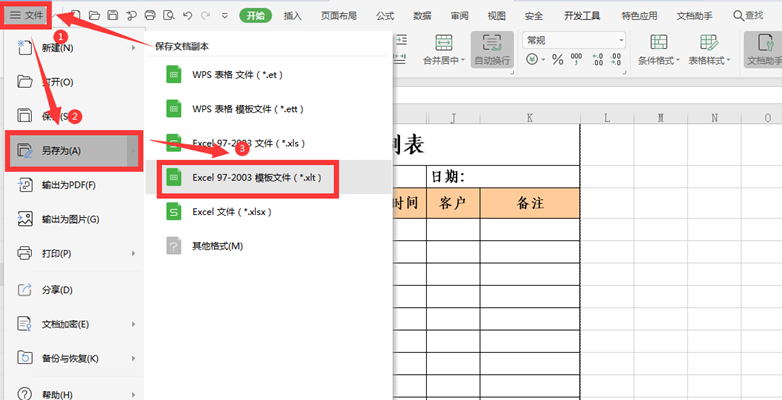Image resolution: width=782 pixels, height=400 pixels.
Task: Click the save disk icon in quick toolbar
Action: point(113,15)
